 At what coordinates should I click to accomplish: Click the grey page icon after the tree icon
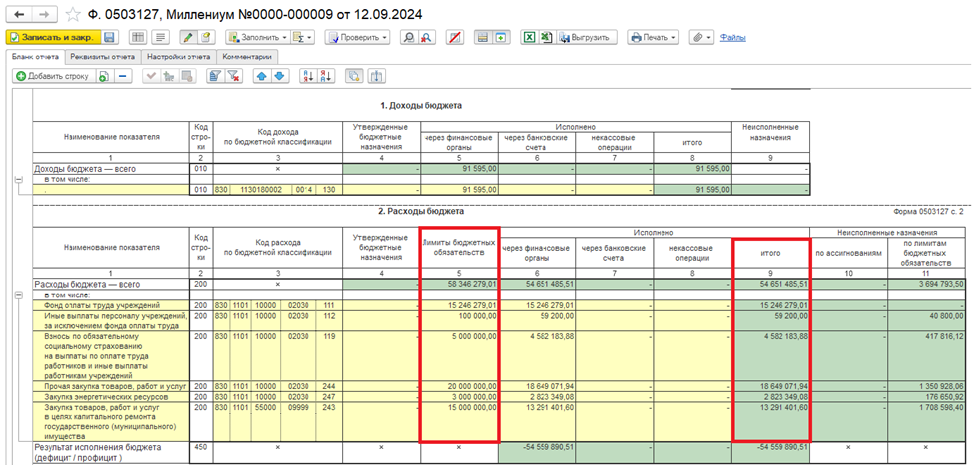[x=187, y=76]
